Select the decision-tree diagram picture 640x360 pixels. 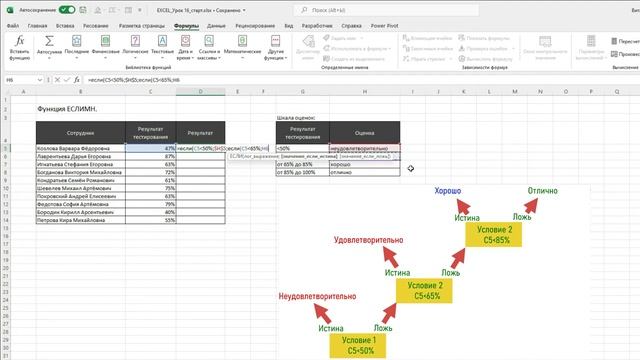click(x=433, y=271)
